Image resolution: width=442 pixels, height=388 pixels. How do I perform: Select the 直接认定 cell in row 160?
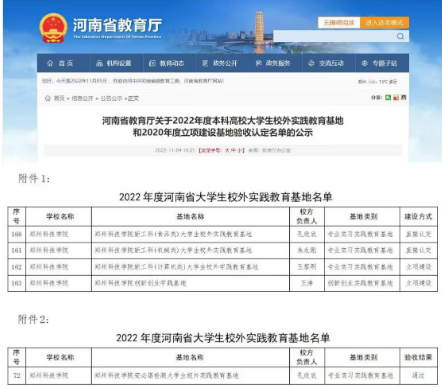(418, 234)
